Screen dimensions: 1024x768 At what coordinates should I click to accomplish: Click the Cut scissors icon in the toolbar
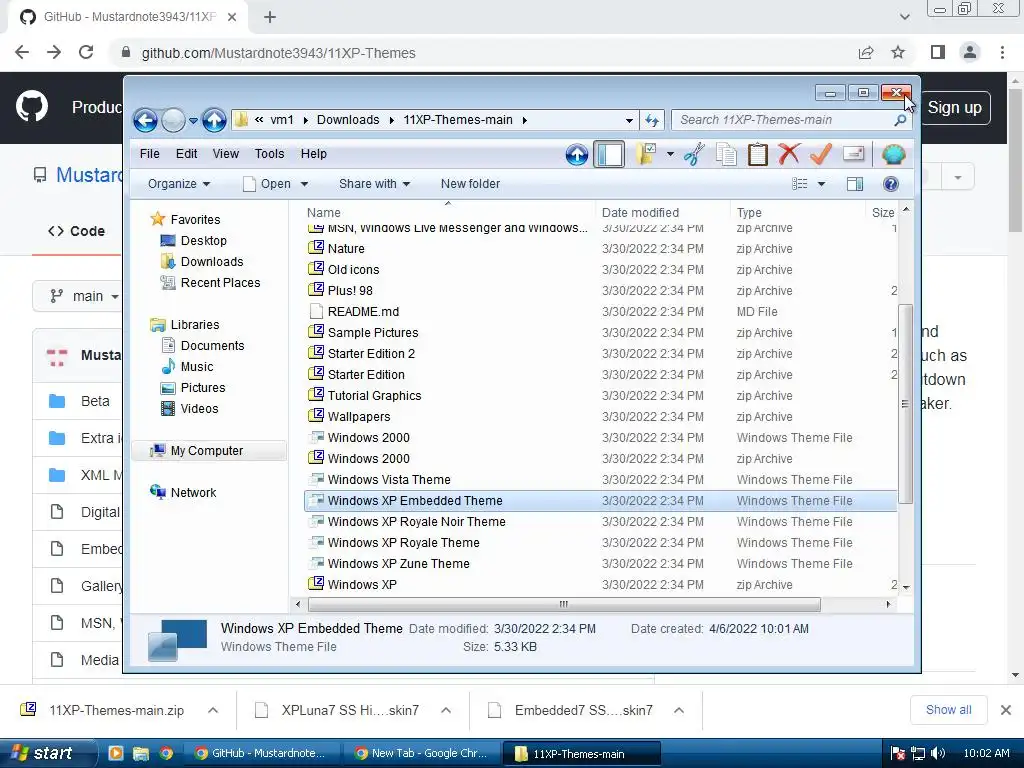click(x=694, y=155)
